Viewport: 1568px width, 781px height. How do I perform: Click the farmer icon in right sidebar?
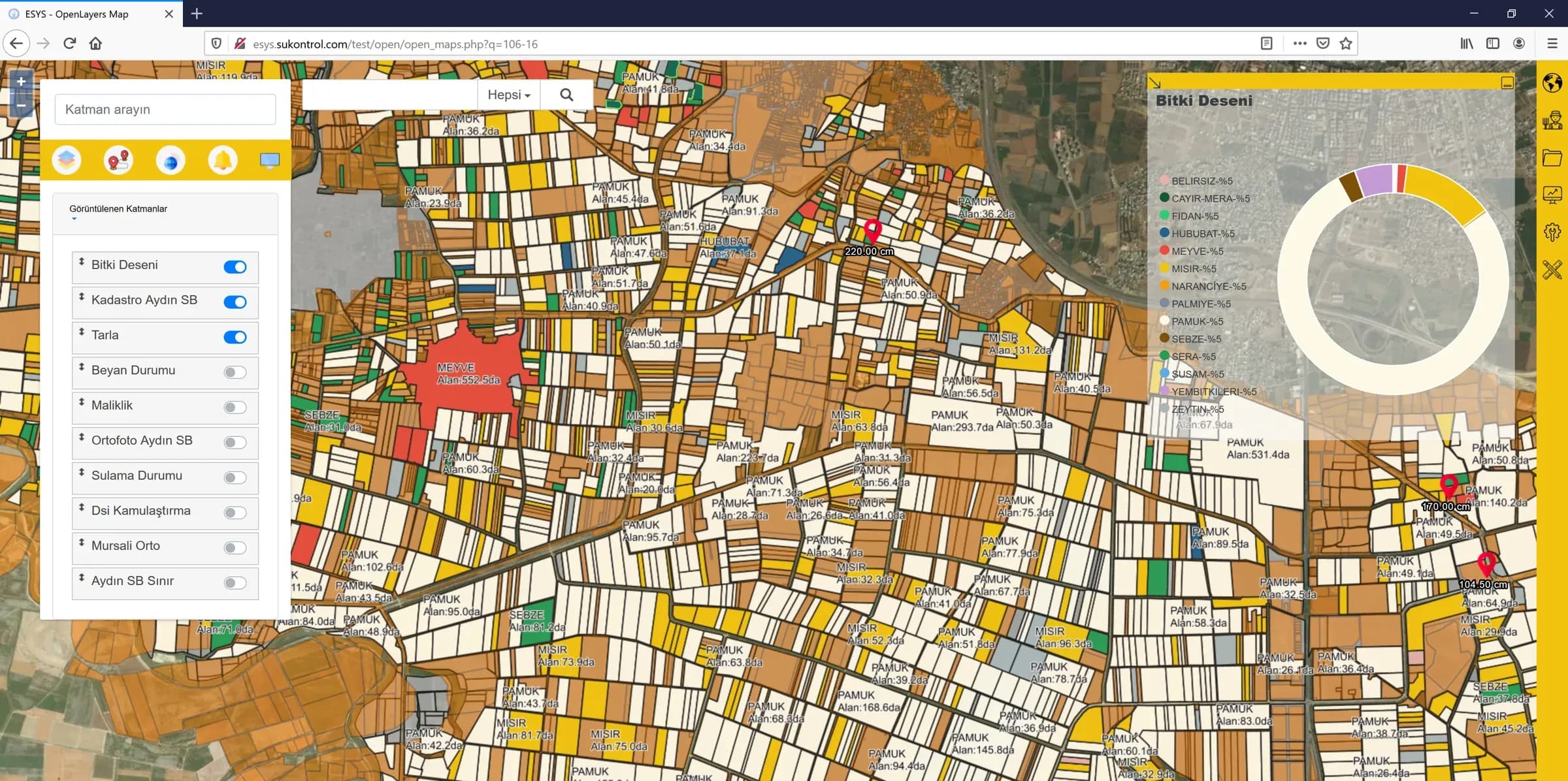pos(1552,121)
